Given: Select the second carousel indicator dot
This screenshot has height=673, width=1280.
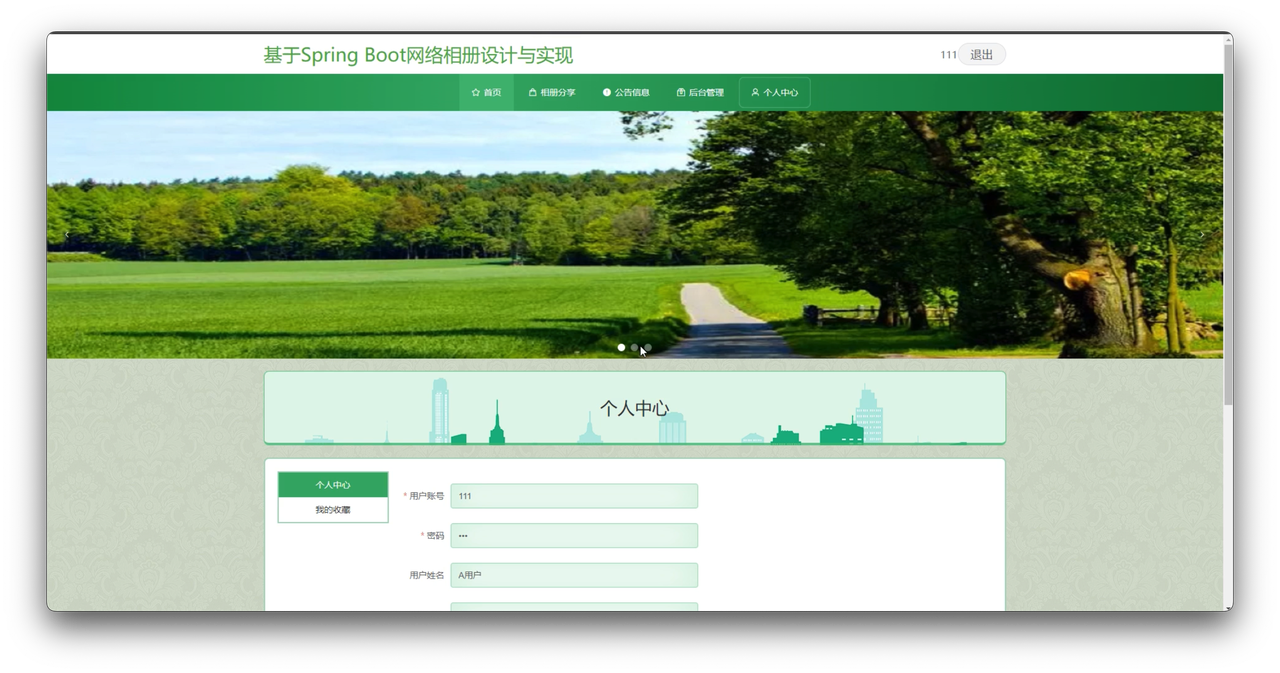Looking at the screenshot, I should 634,348.
